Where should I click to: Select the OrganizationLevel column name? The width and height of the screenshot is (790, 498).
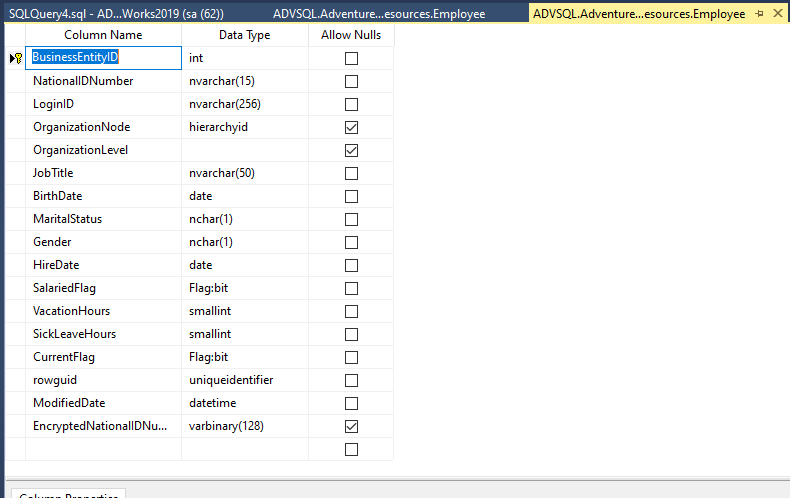(x=103, y=150)
